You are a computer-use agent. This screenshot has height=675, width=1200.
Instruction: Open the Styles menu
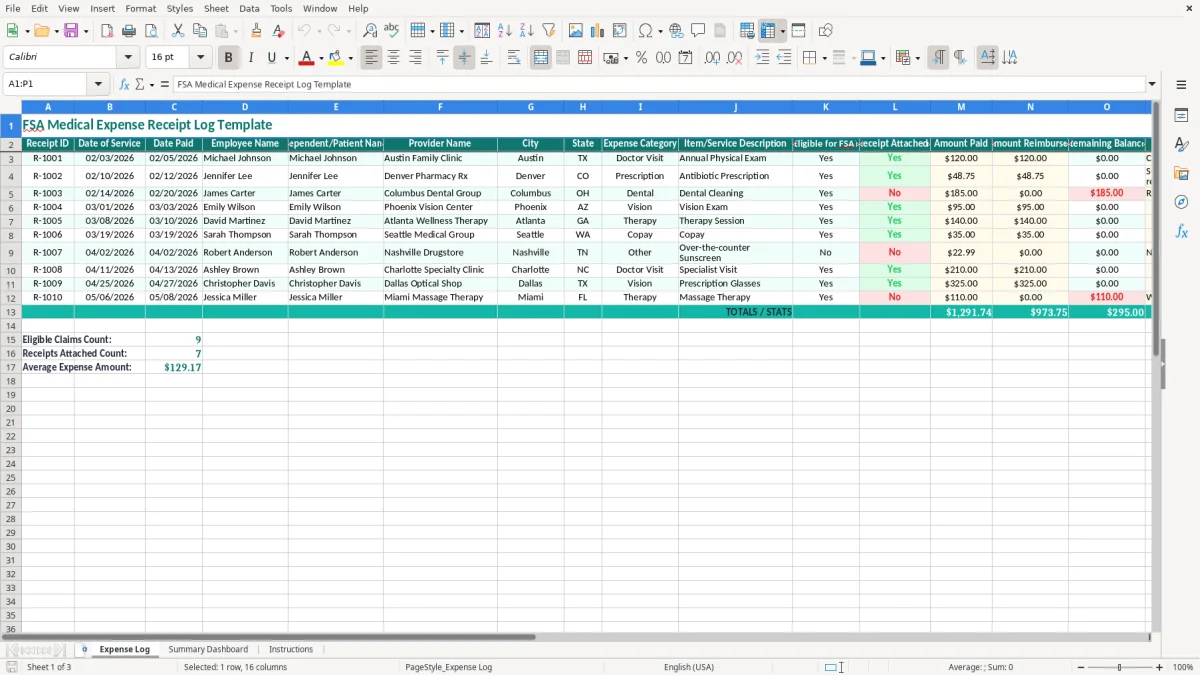coord(180,8)
